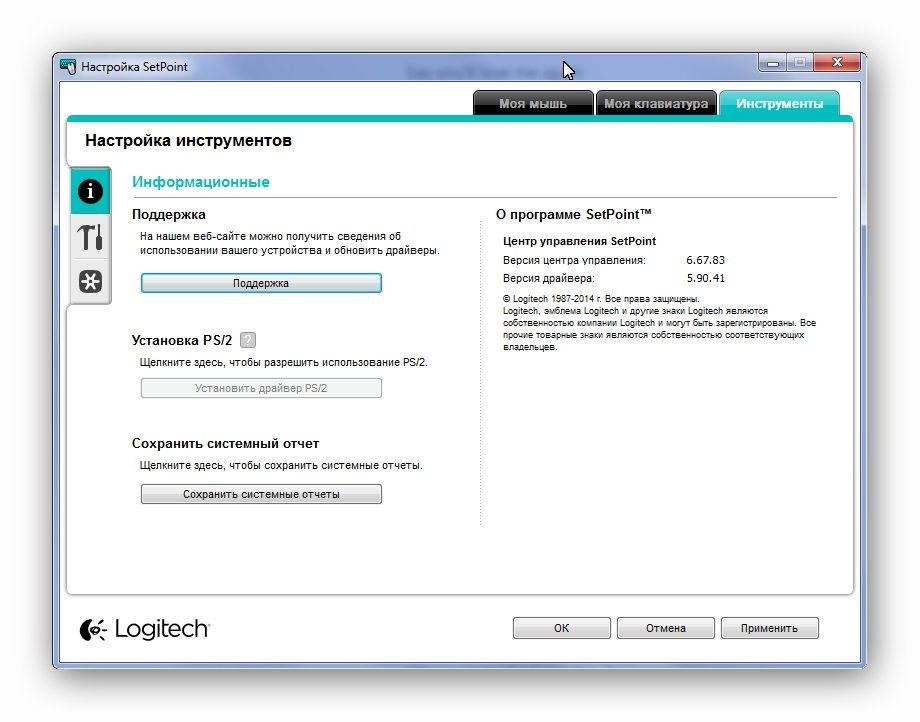Click the Поддержка button
Screen dimensions: 920x722
[261, 283]
